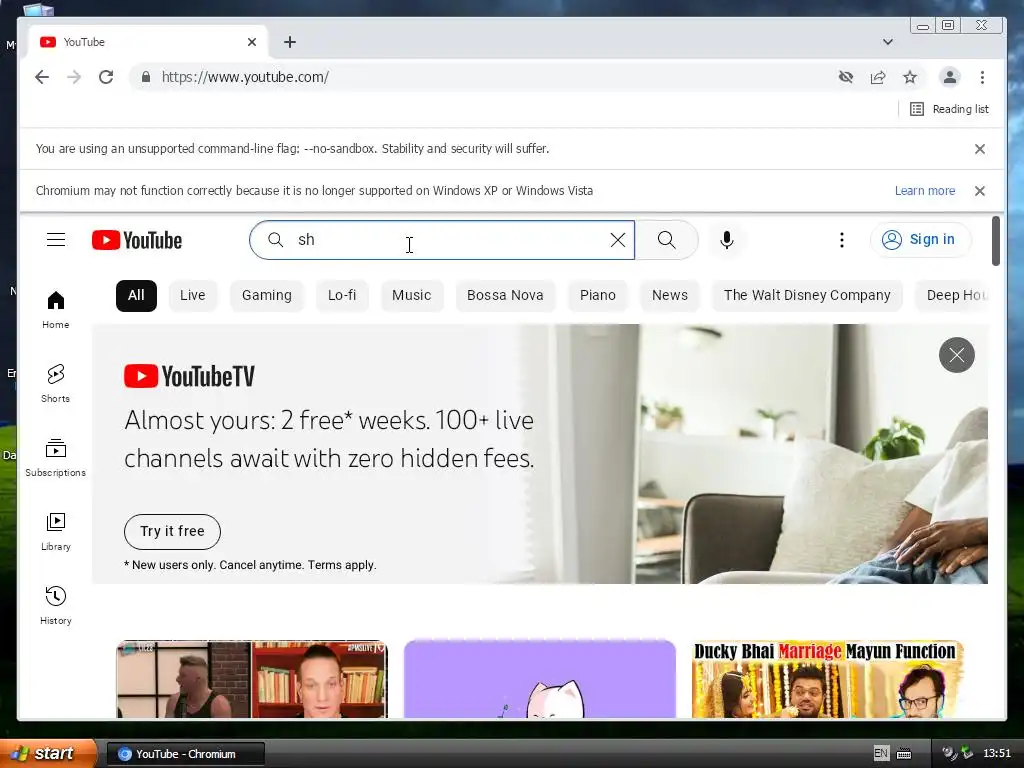Screen dimensions: 1024x768
Task: Click YouTube - Chromium taskbar button
Action: click(185, 754)
